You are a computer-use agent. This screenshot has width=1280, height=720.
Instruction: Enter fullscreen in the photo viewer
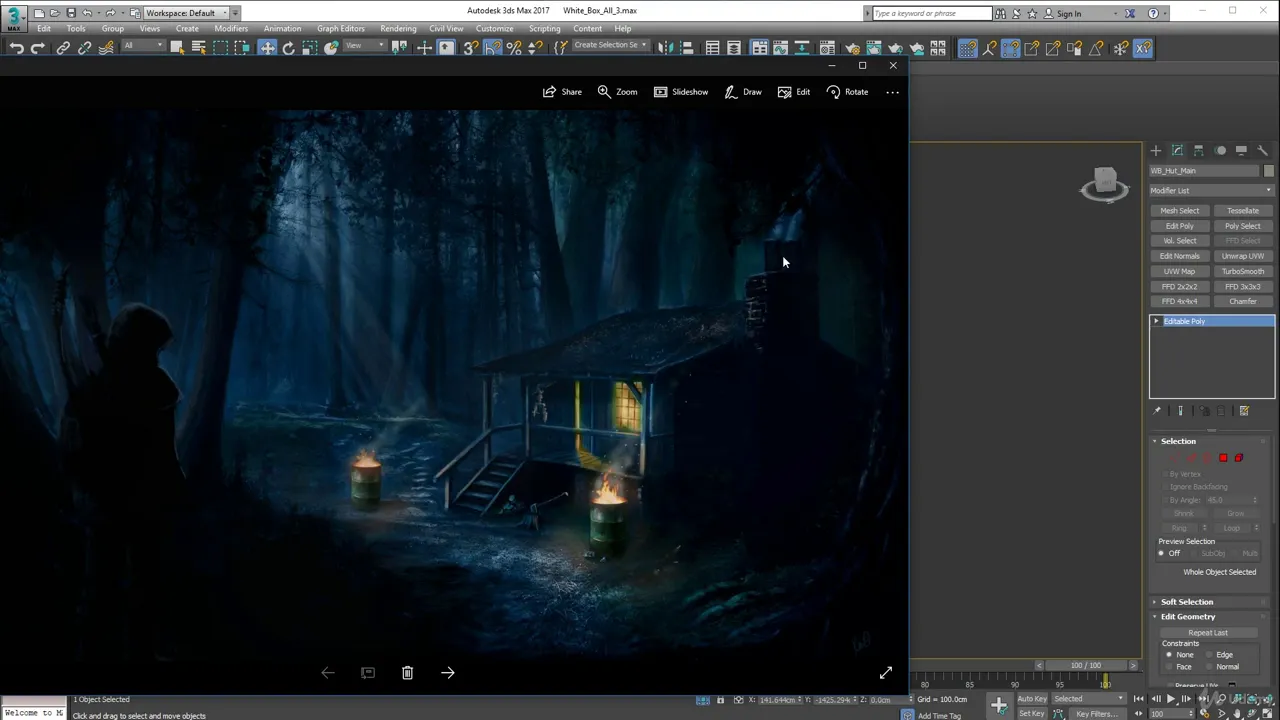[x=886, y=673]
